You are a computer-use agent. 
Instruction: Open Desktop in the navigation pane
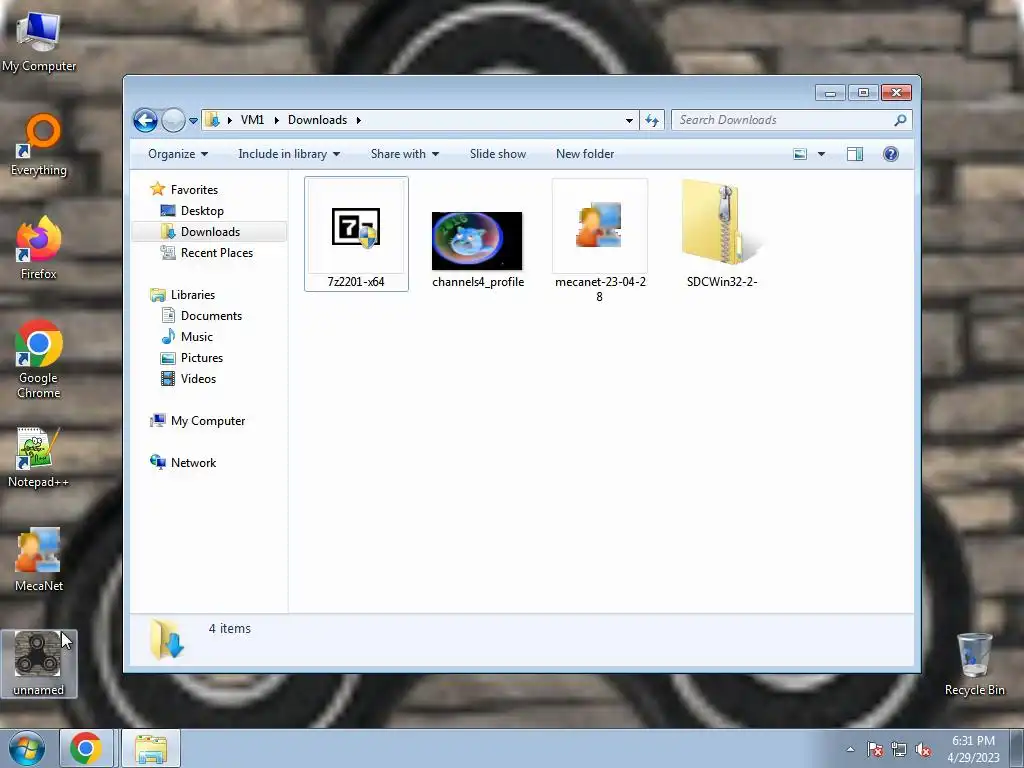(202, 211)
